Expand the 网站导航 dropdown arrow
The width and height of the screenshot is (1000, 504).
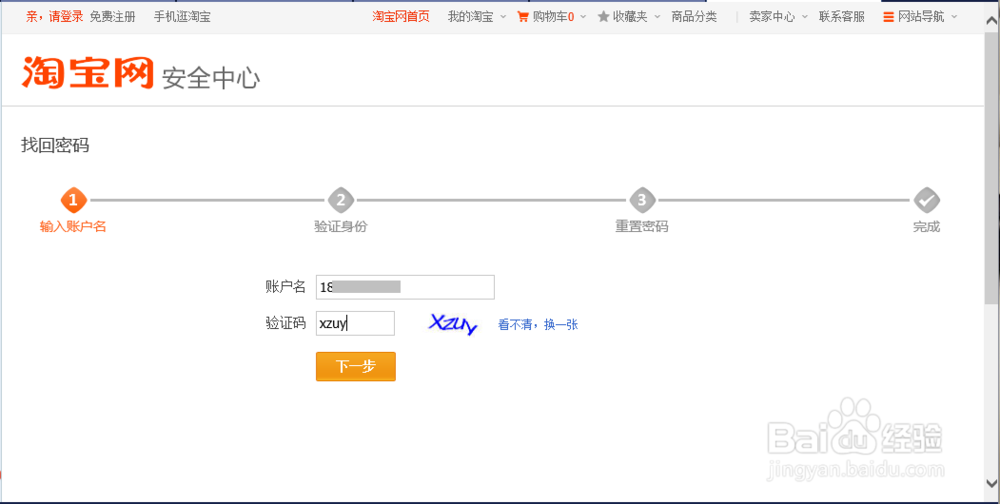[x=954, y=17]
